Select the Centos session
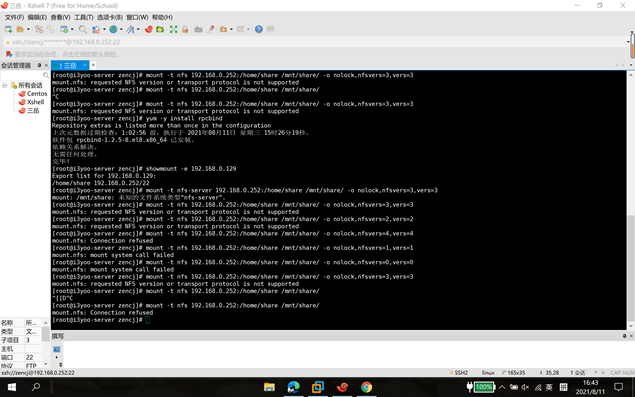 pyautogui.click(x=33, y=94)
